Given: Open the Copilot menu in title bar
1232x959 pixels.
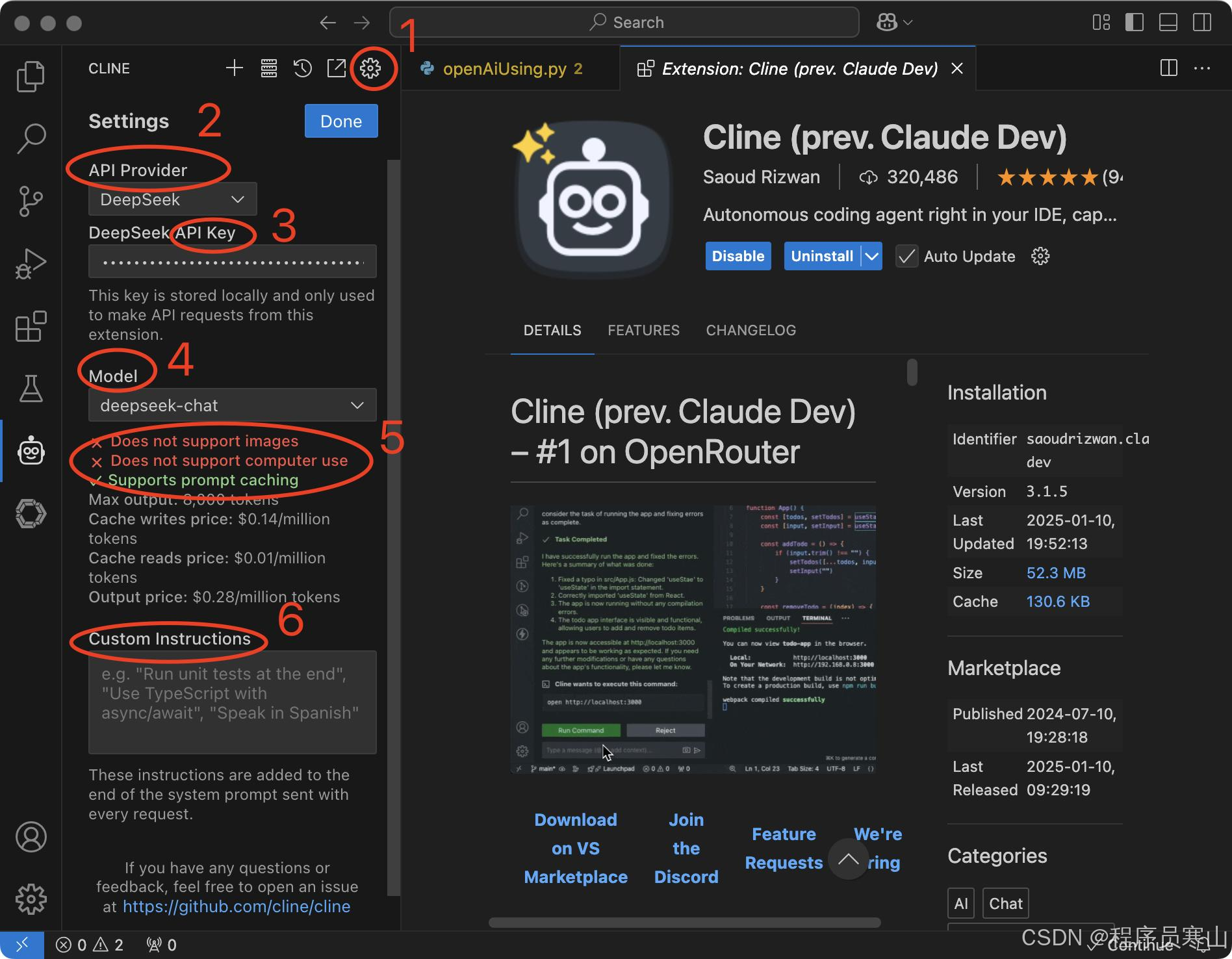Looking at the screenshot, I should 894,23.
